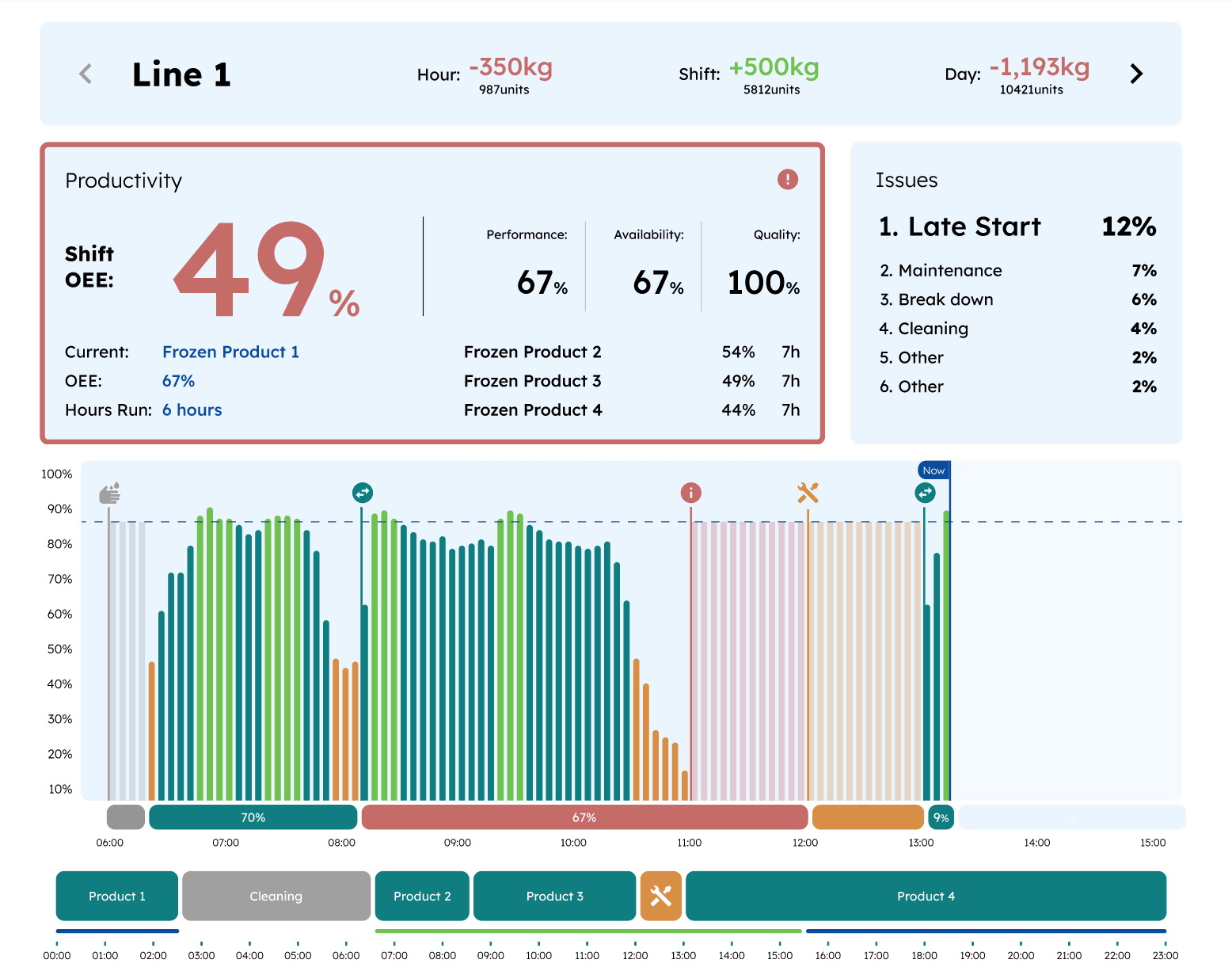Click the Hour -350kg value
Image resolution: width=1232 pixels, height=971 pixels.
click(x=511, y=67)
